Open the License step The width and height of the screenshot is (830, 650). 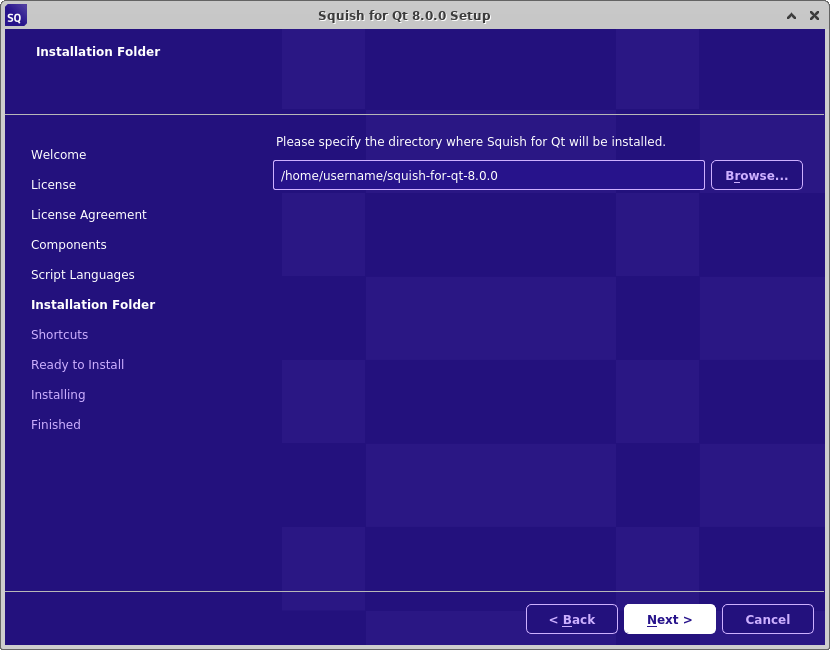click(x=53, y=184)
